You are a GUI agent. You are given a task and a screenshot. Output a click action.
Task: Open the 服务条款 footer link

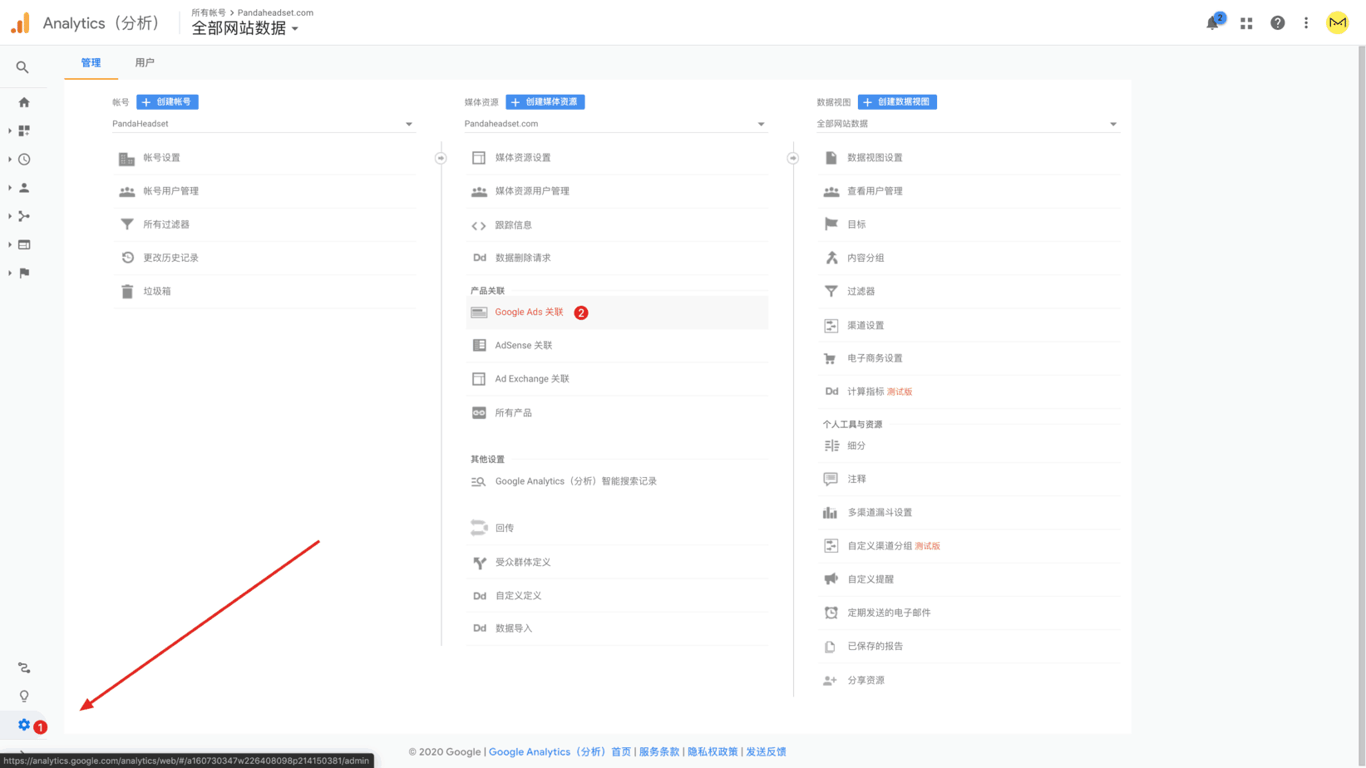click(x=659, y=752)
